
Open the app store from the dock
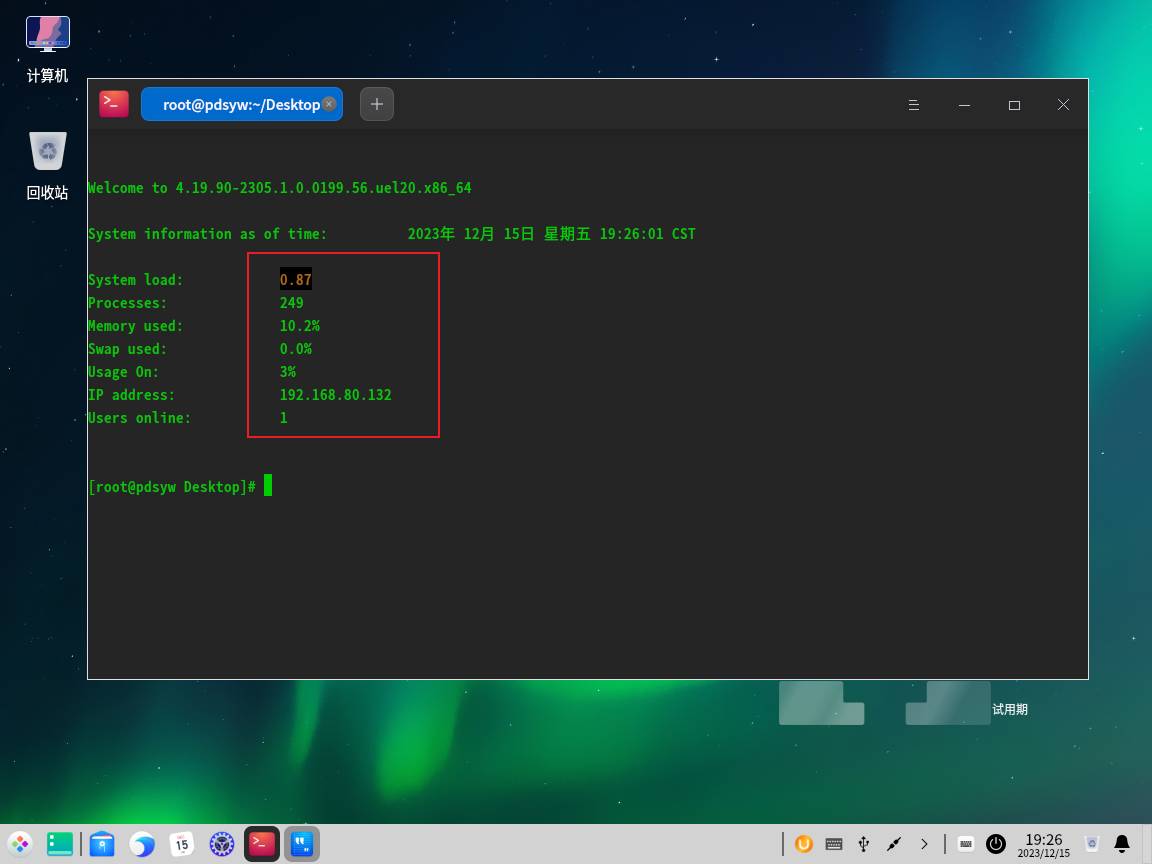(x=101, y=844)
